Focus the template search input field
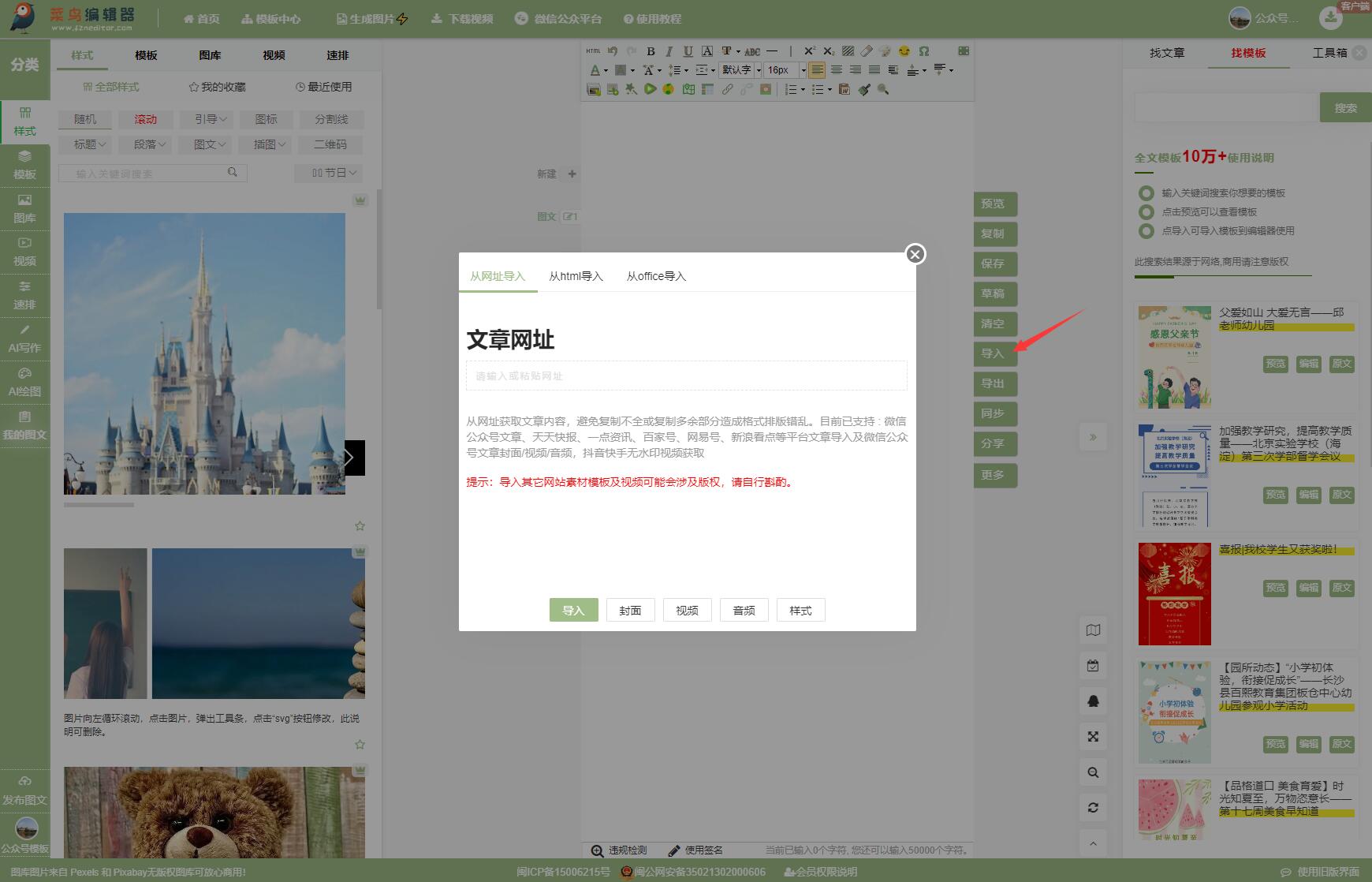The image size is (1372, 882). [x=1227, y=108]
